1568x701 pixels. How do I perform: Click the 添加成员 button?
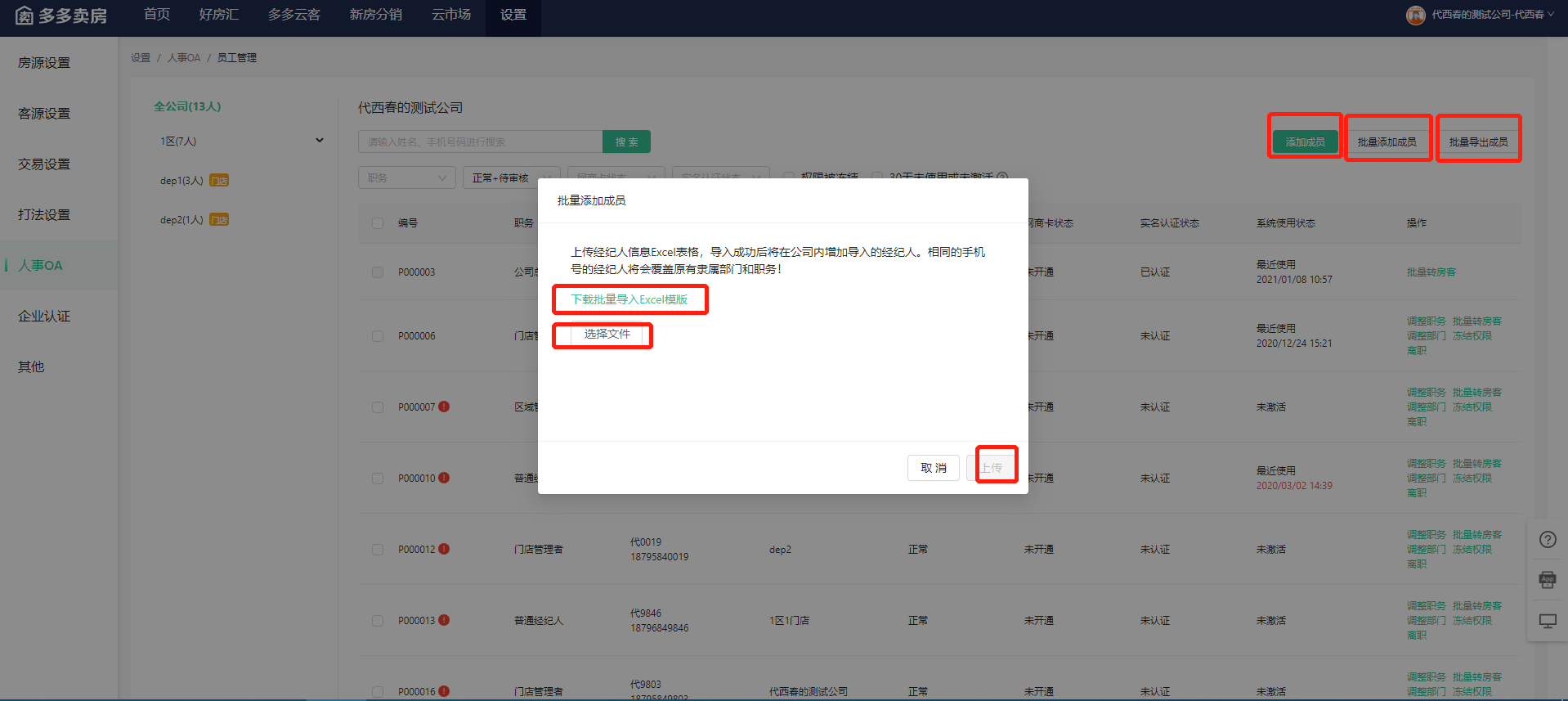(x=1305, y=142)
